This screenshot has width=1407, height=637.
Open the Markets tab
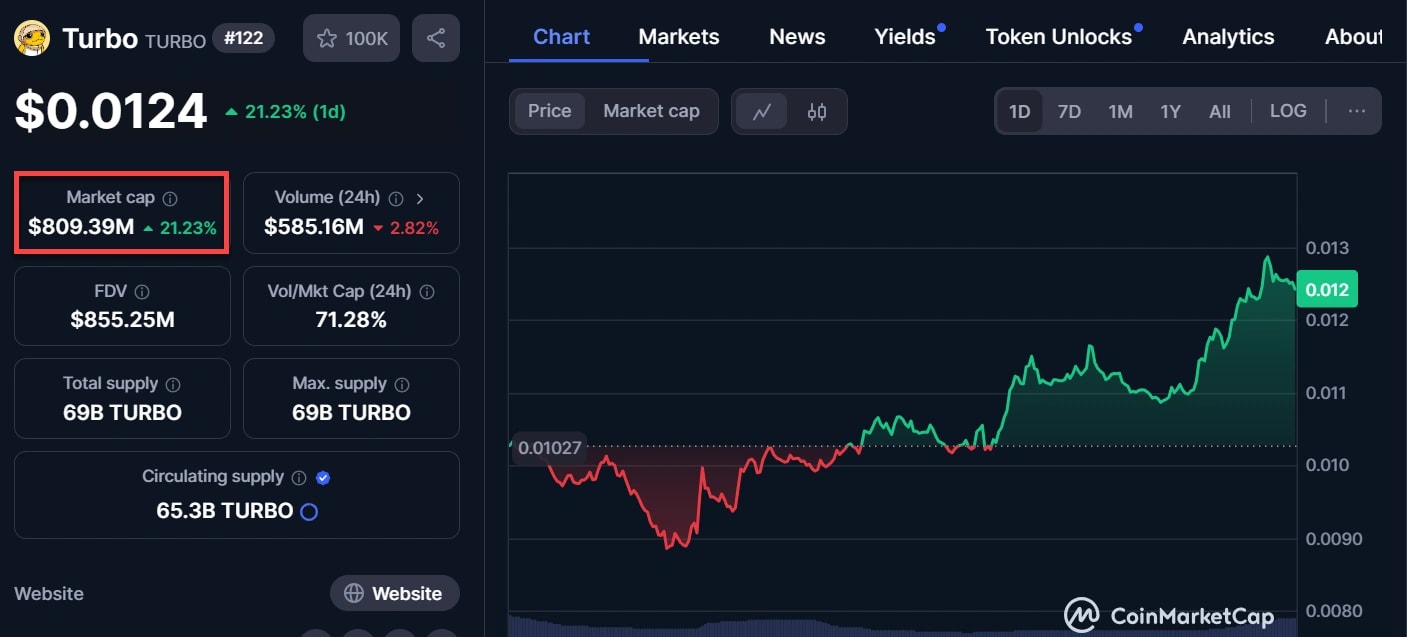679,37
